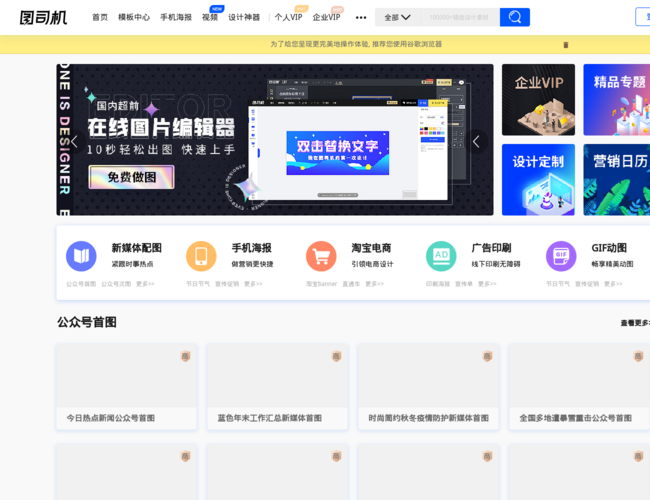Go to 首页 in top navigation
This screenshot has width=650, height=500.
100,17
